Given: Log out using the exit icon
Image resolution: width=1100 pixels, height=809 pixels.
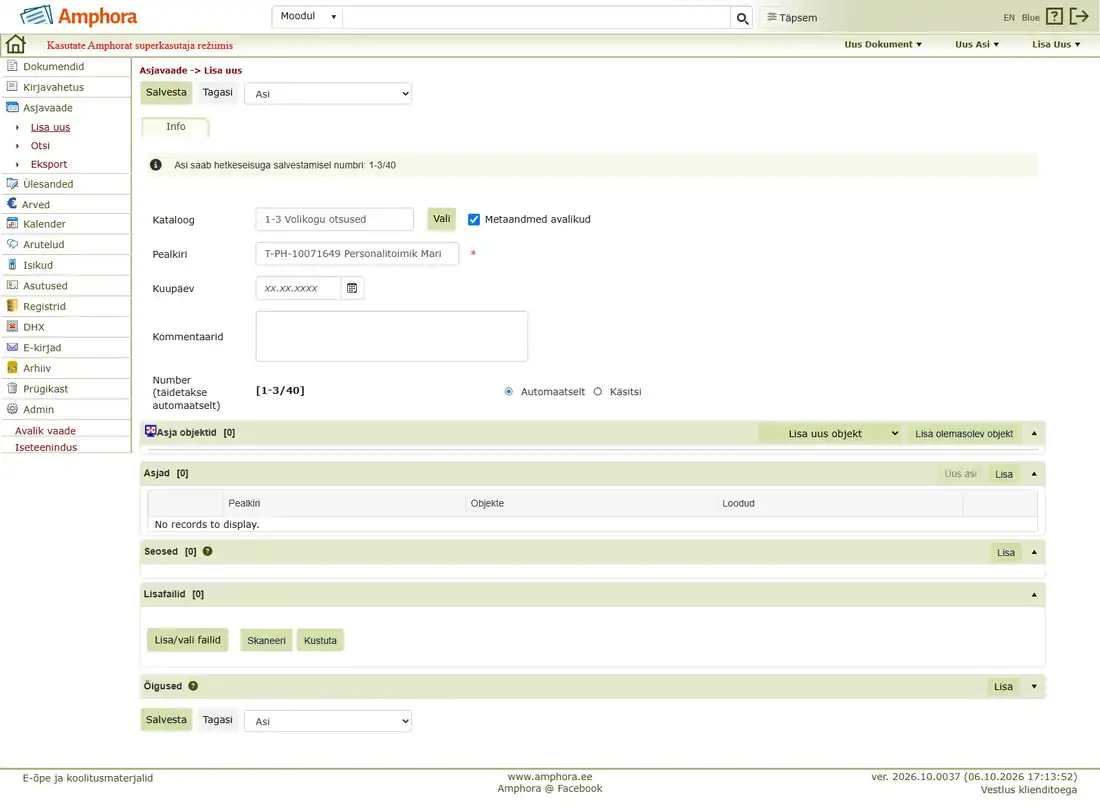Looking at the screenshot, I should [1079, 16].
